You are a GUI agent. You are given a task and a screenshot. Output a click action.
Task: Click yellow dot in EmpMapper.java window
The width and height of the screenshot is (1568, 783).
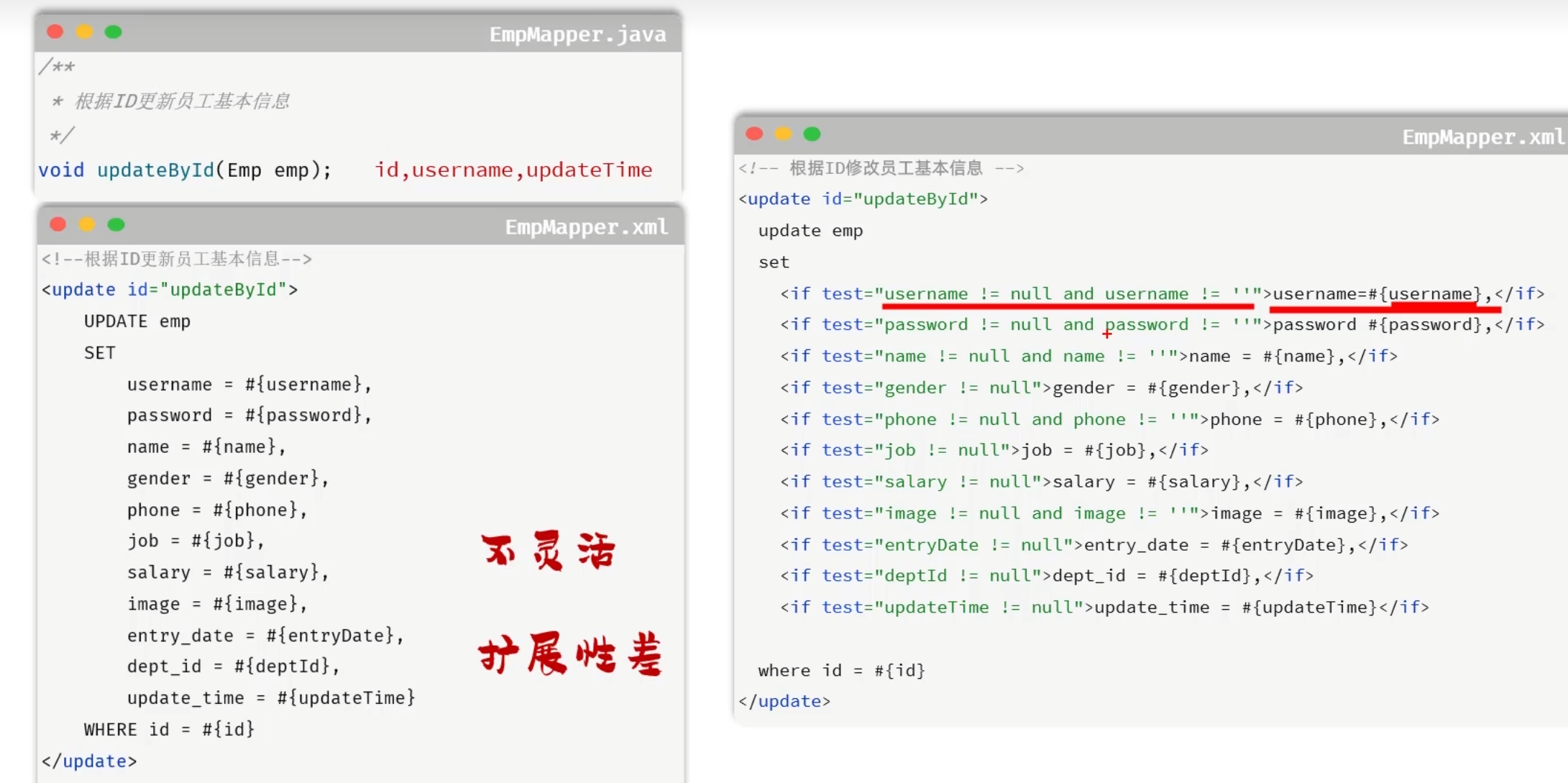tap(84, 32)
